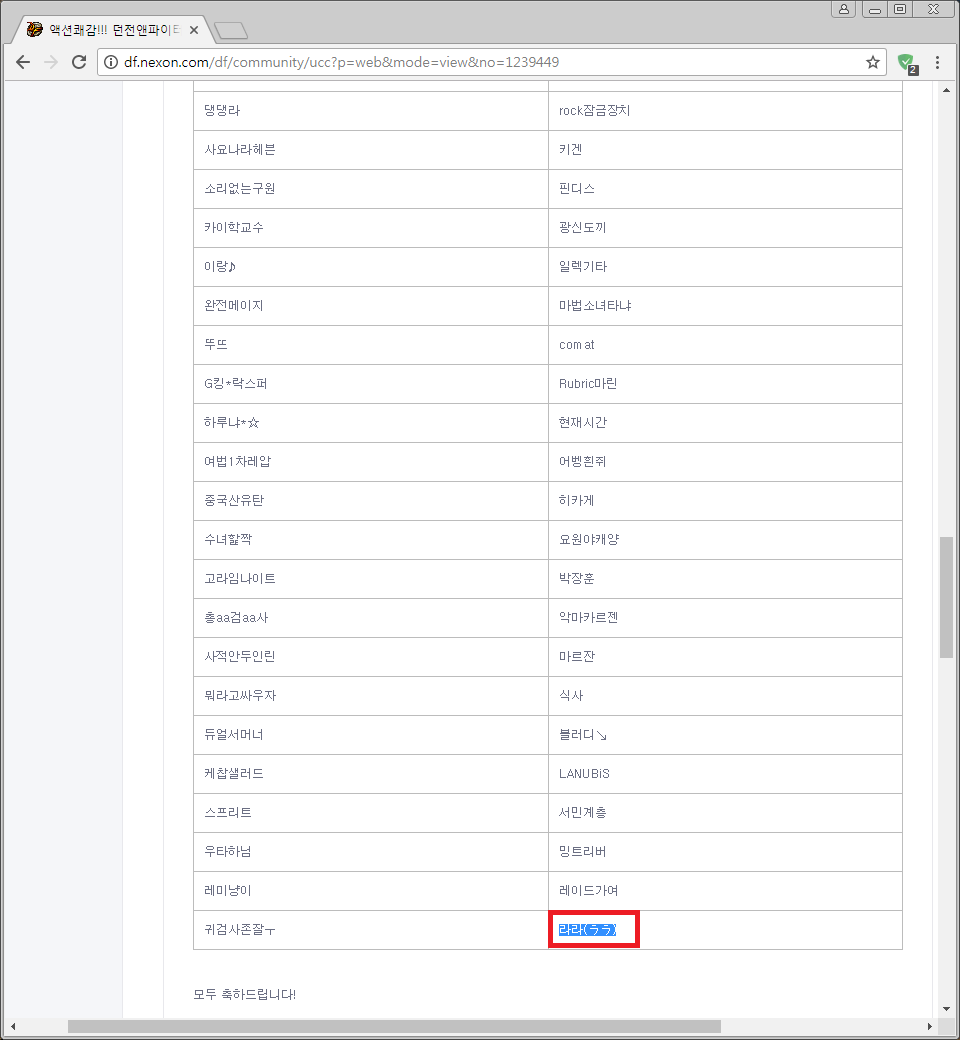Viewport: 960px width, 1040px height.
Task: Open a new tab button
Action: point(231,31)
